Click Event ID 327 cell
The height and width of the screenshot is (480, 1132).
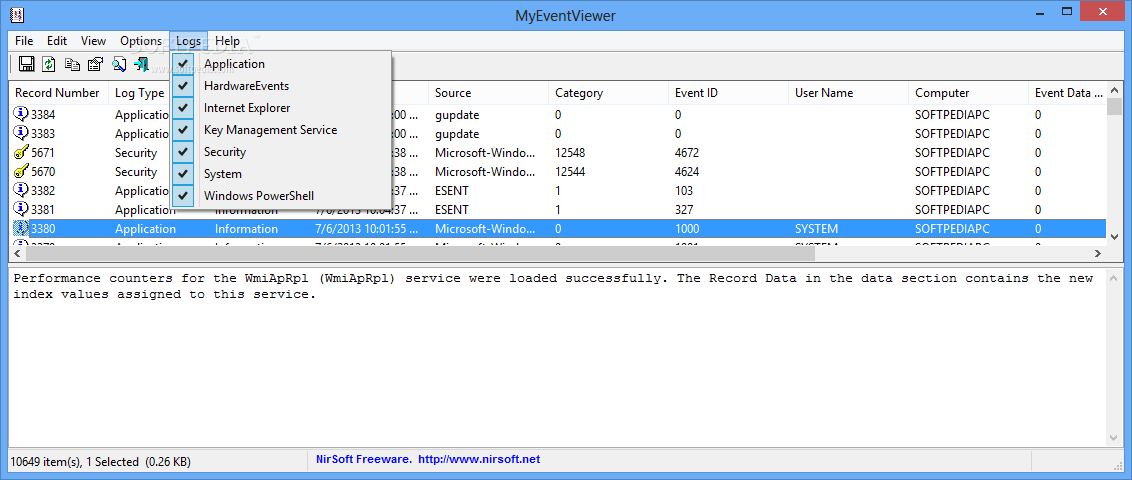684,210
